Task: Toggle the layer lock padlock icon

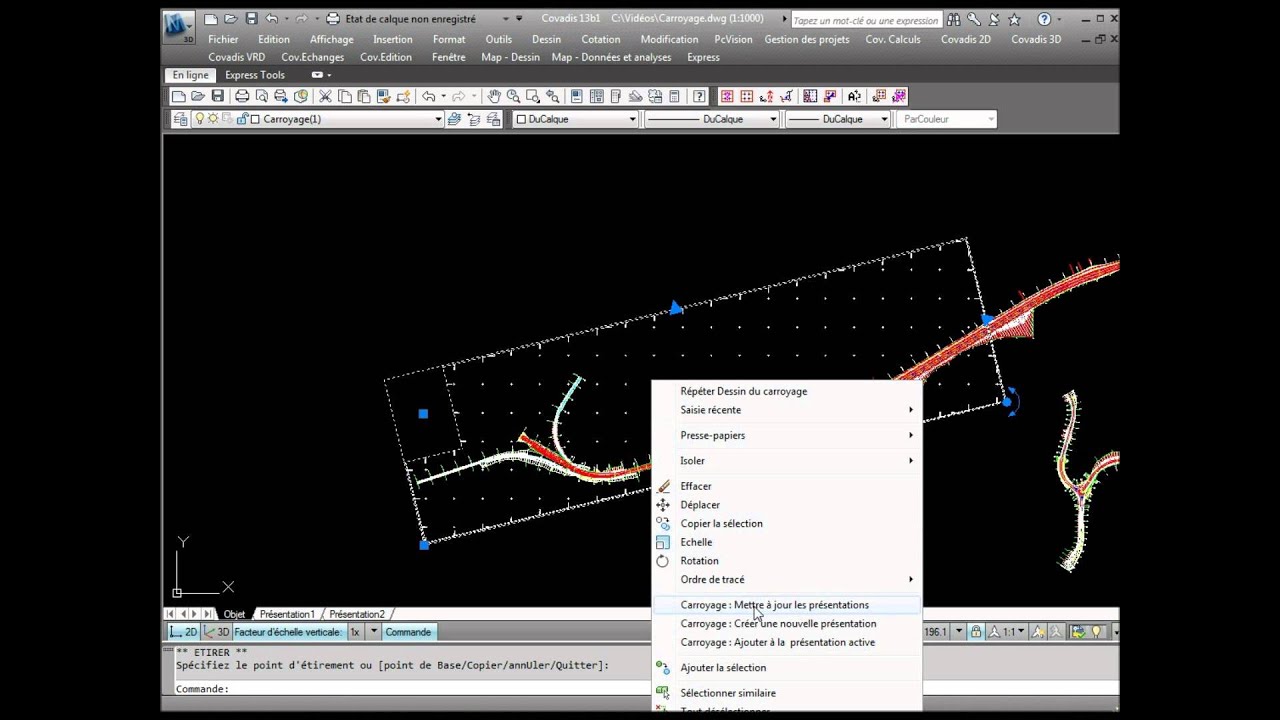Action: (242, 119)
